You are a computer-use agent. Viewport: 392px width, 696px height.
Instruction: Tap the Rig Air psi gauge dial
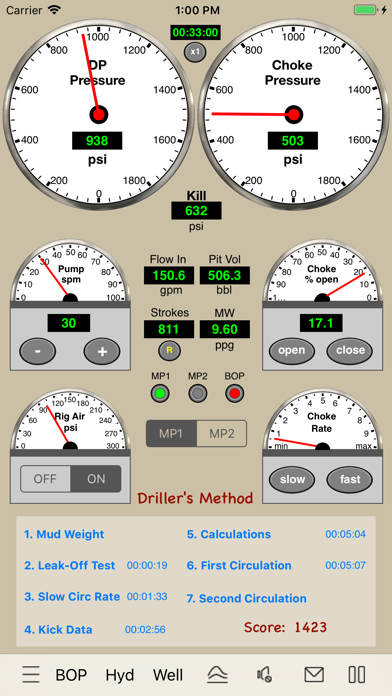tap(70, 420)
